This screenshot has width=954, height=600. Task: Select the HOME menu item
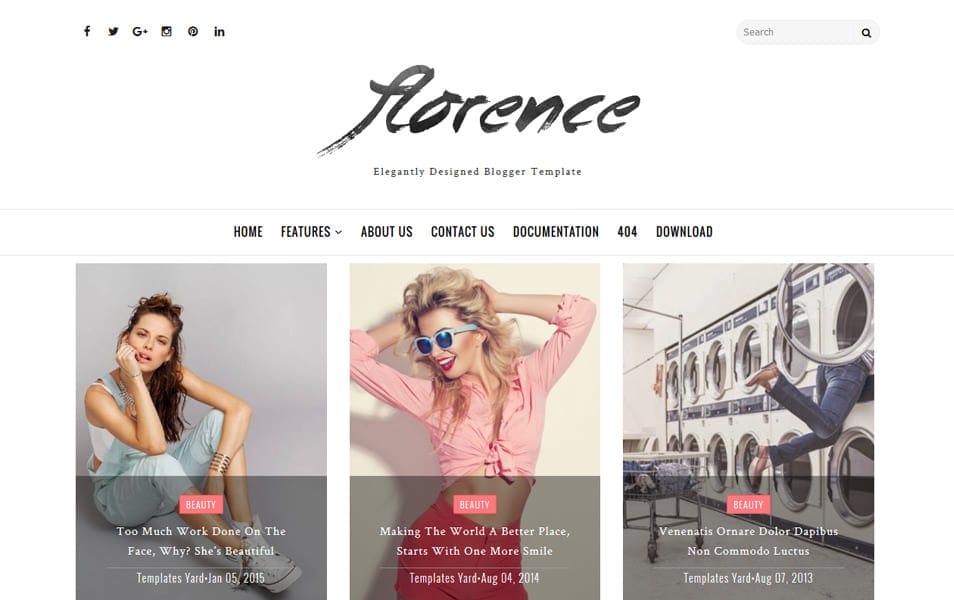[x=247, y=231]
